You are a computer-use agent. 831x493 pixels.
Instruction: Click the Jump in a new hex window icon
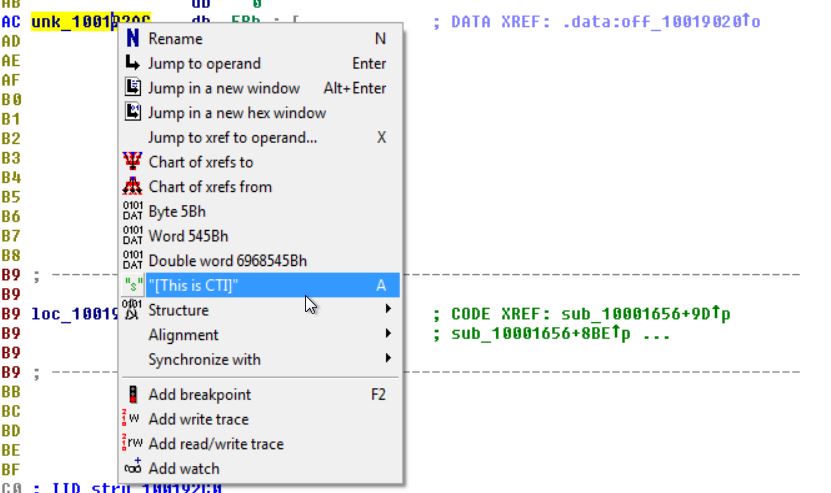132,112
